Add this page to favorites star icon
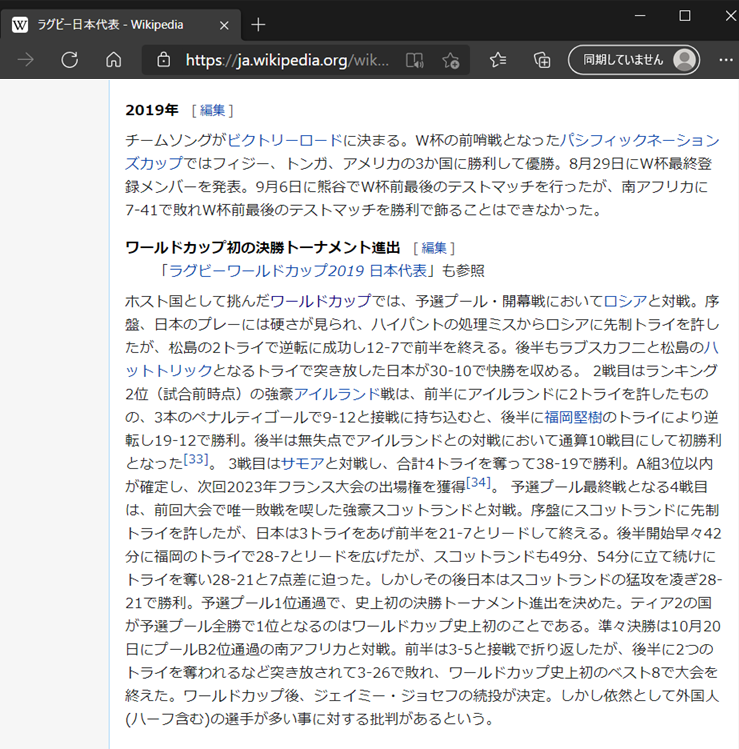This screenshot has width=739, height=749. (450, 60)
